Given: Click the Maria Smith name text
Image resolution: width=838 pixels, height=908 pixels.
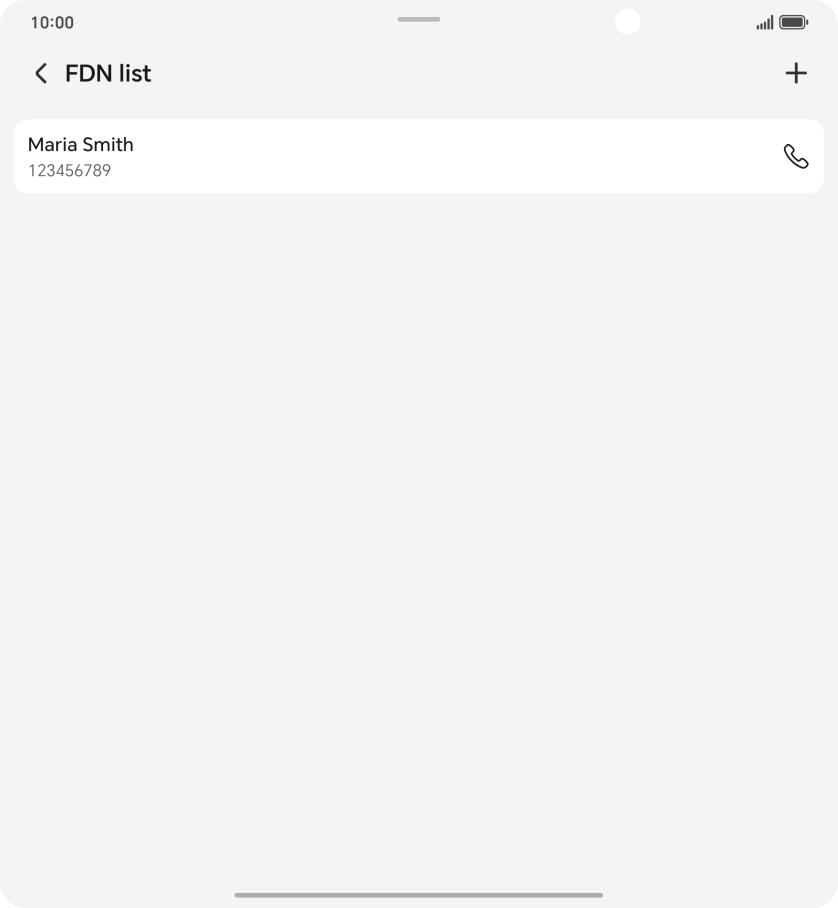Looking at the screenshot, I should click(x=80, y=144).
